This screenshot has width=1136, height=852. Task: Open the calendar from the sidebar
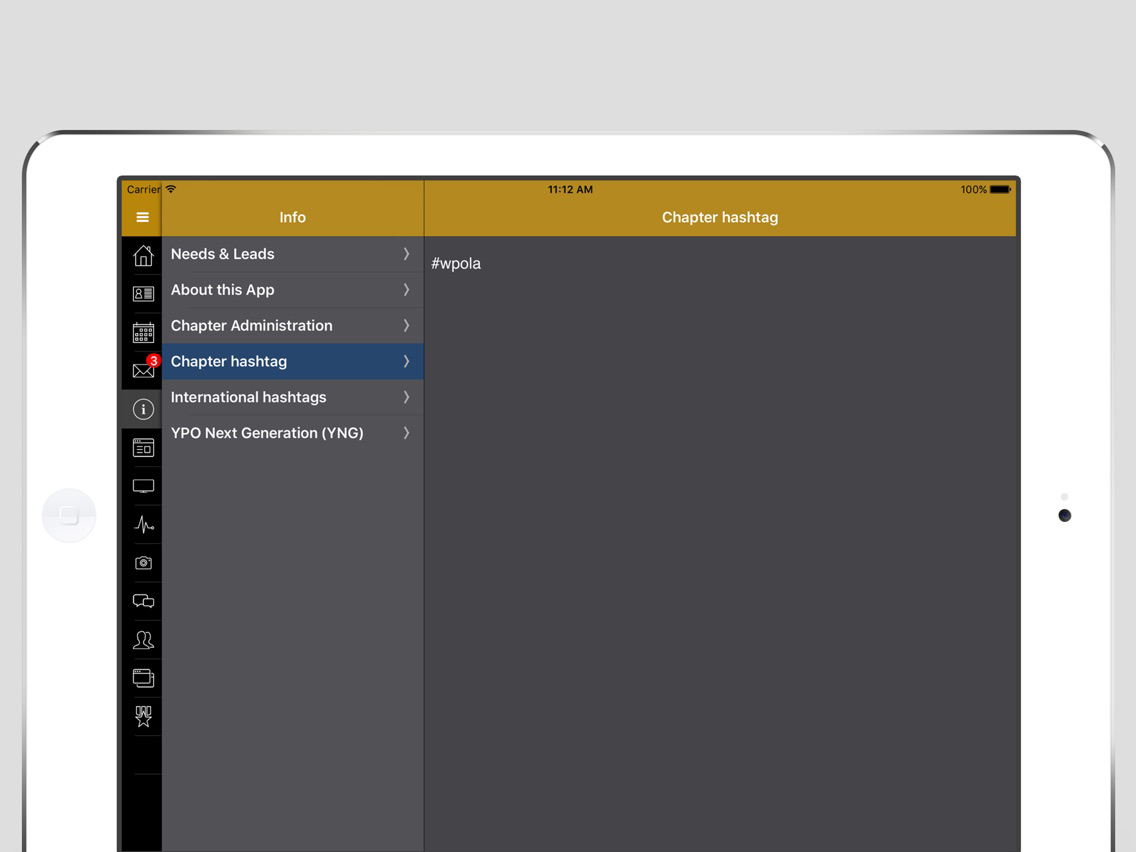tap(142, 331)
